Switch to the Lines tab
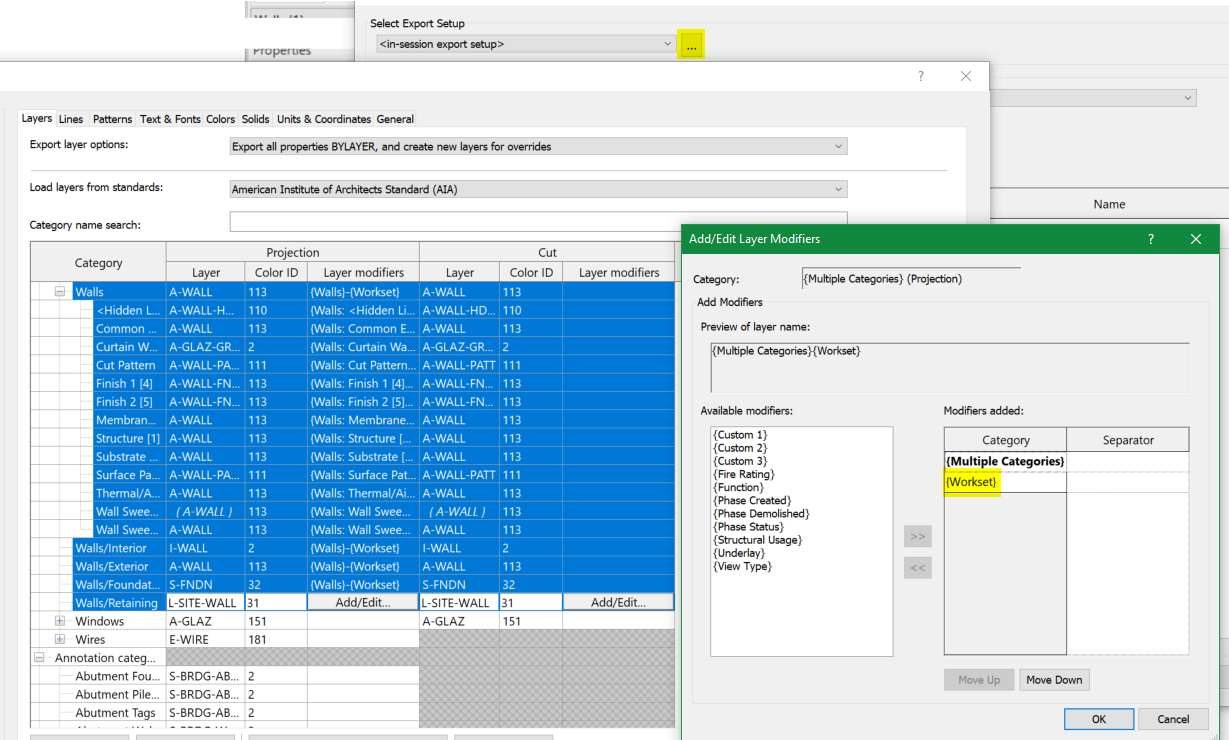 pos(71,119)
